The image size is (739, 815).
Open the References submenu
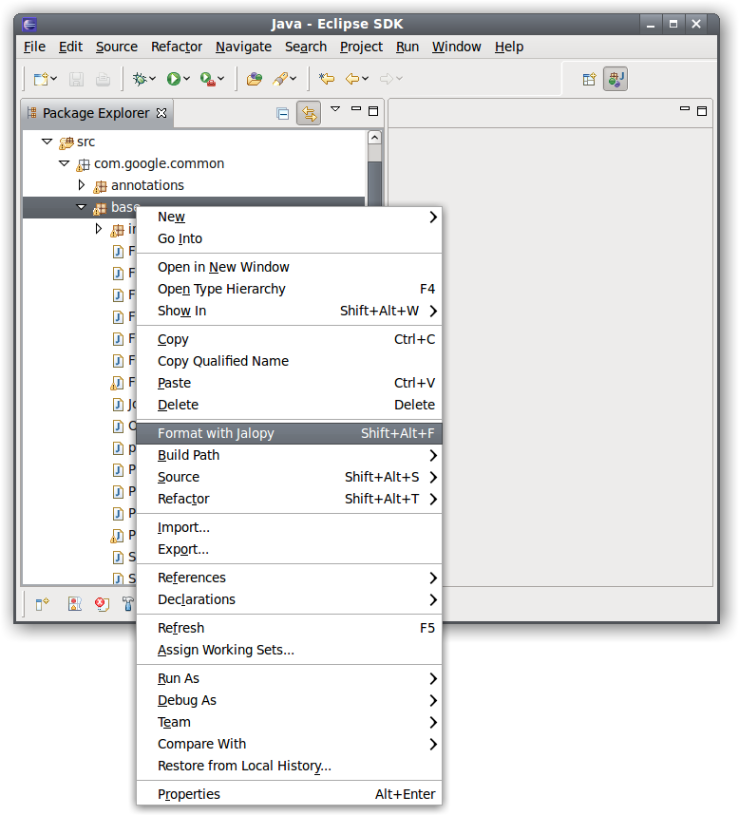289,578
